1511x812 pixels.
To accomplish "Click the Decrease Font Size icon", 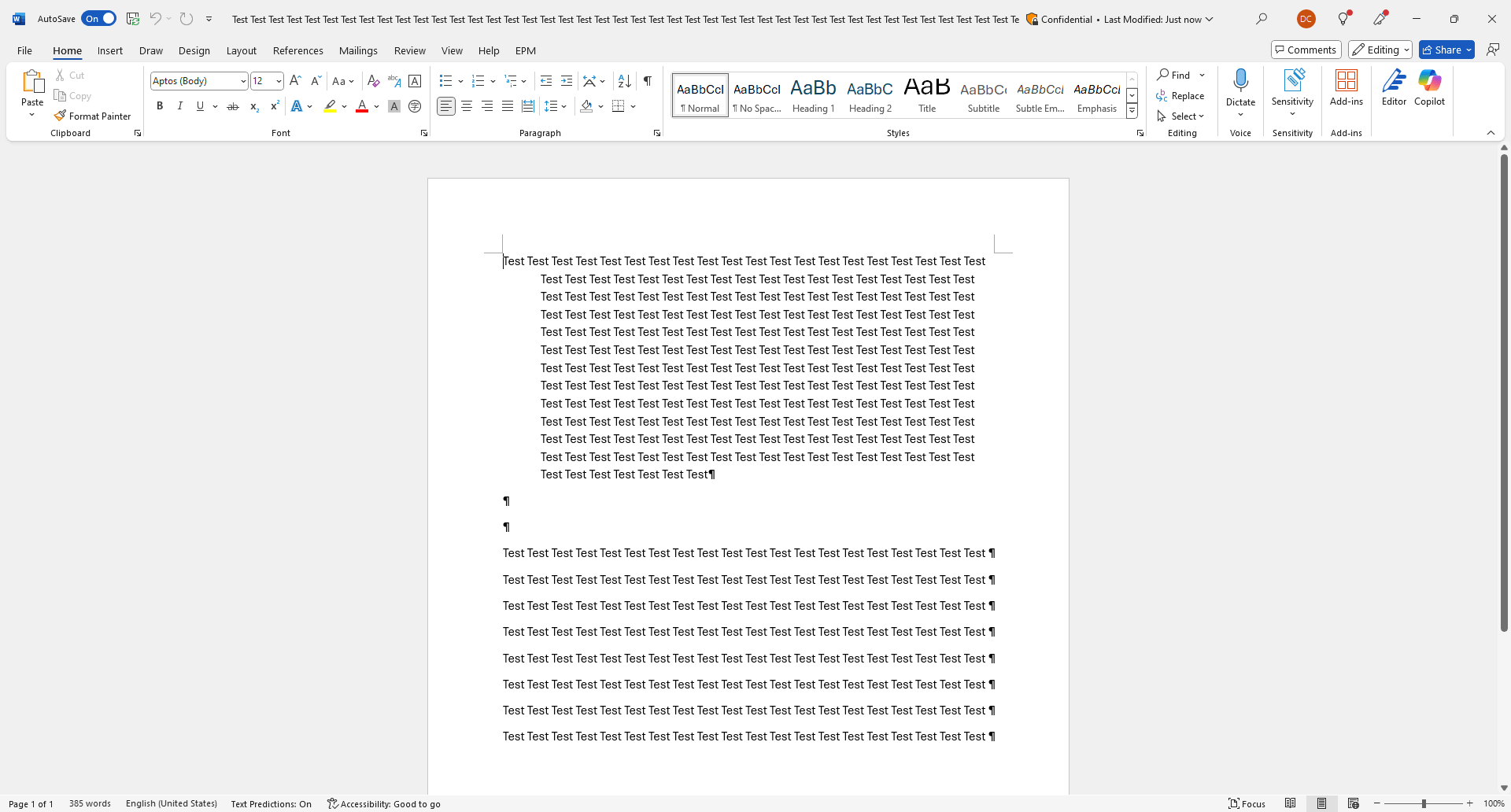I will (x=316, y=81).
